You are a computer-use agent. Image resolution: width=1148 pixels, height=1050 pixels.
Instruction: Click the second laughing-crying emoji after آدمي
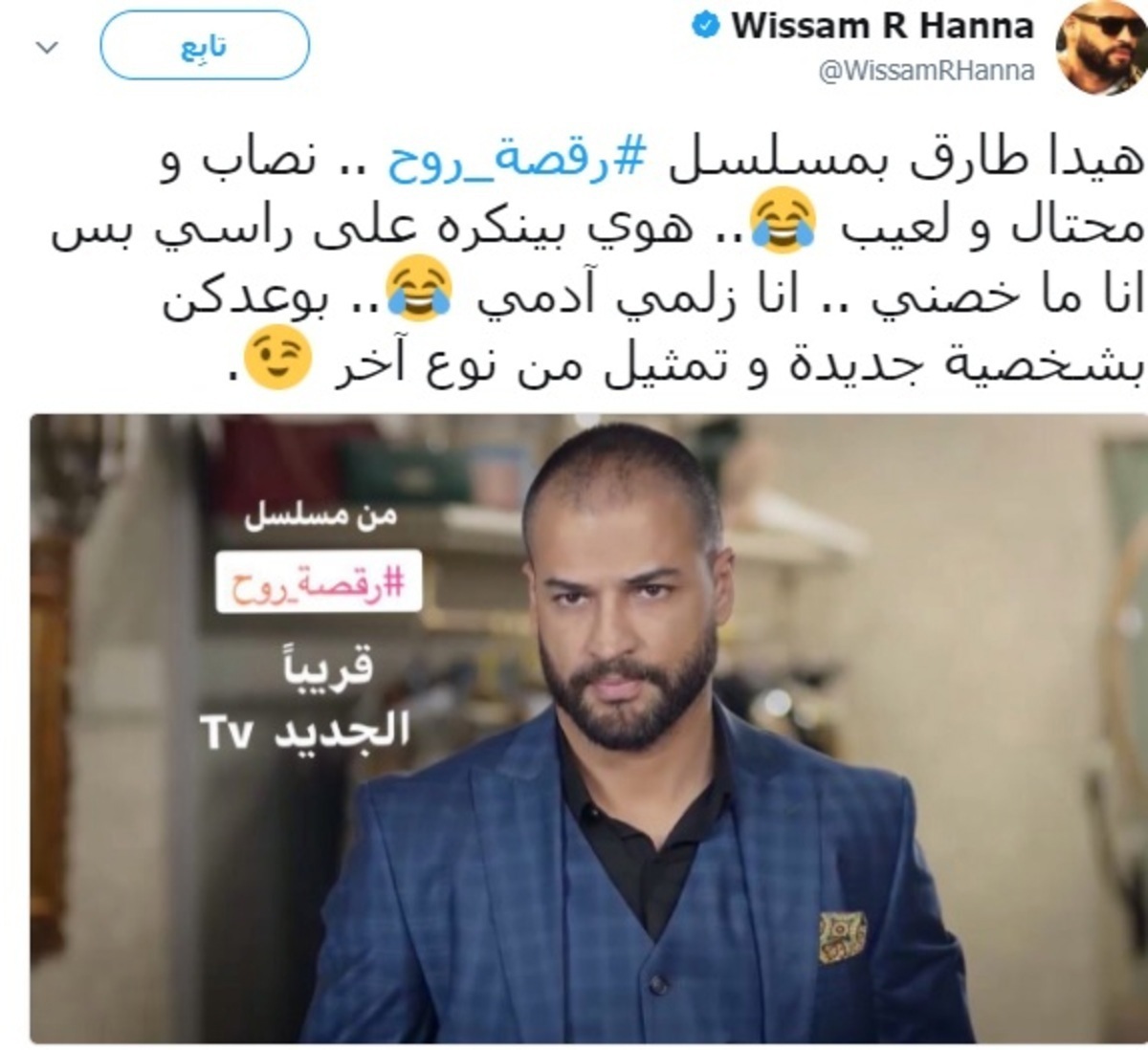coord(419,291)
